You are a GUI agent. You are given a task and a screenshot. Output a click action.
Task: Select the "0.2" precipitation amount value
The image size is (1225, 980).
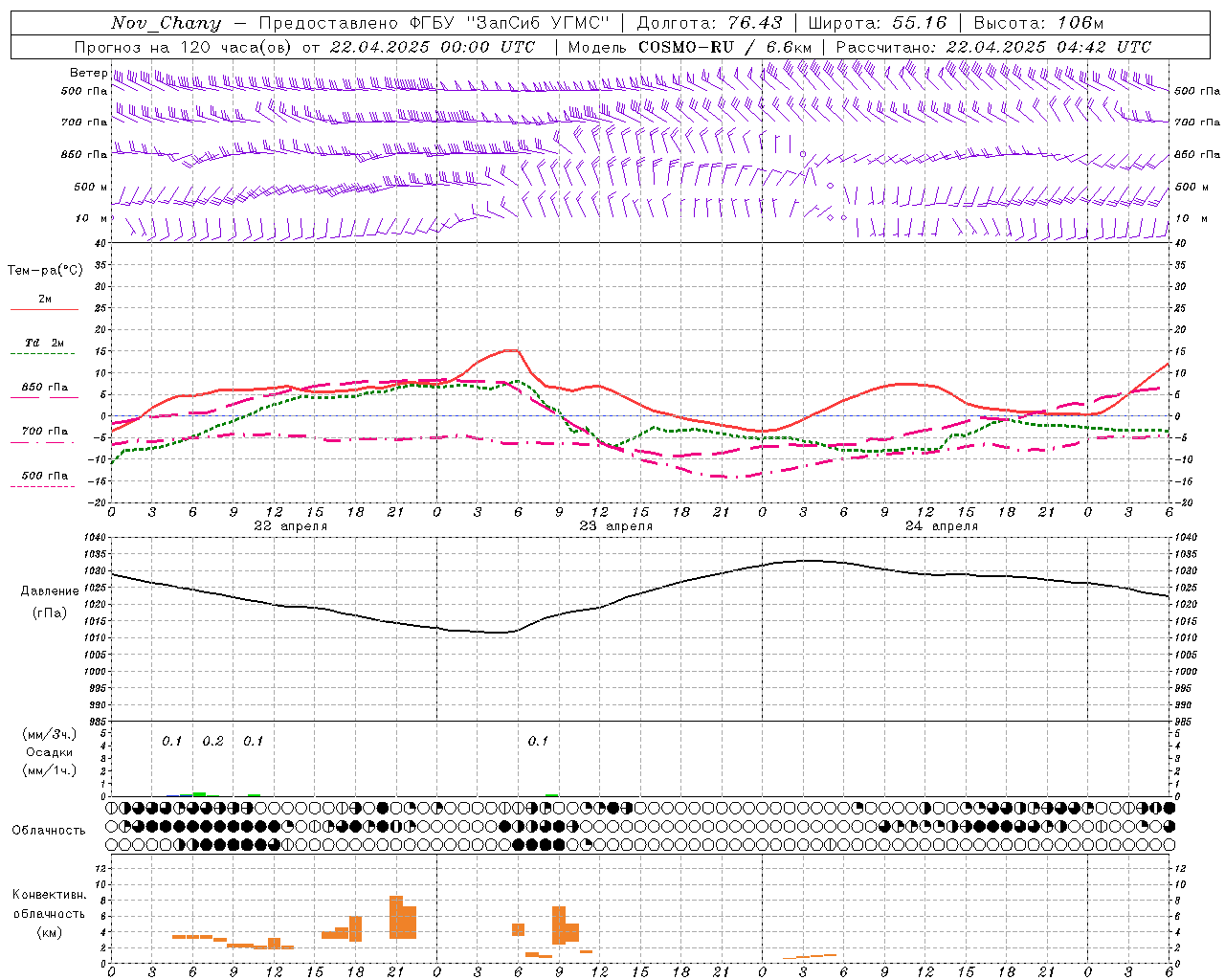212,741
